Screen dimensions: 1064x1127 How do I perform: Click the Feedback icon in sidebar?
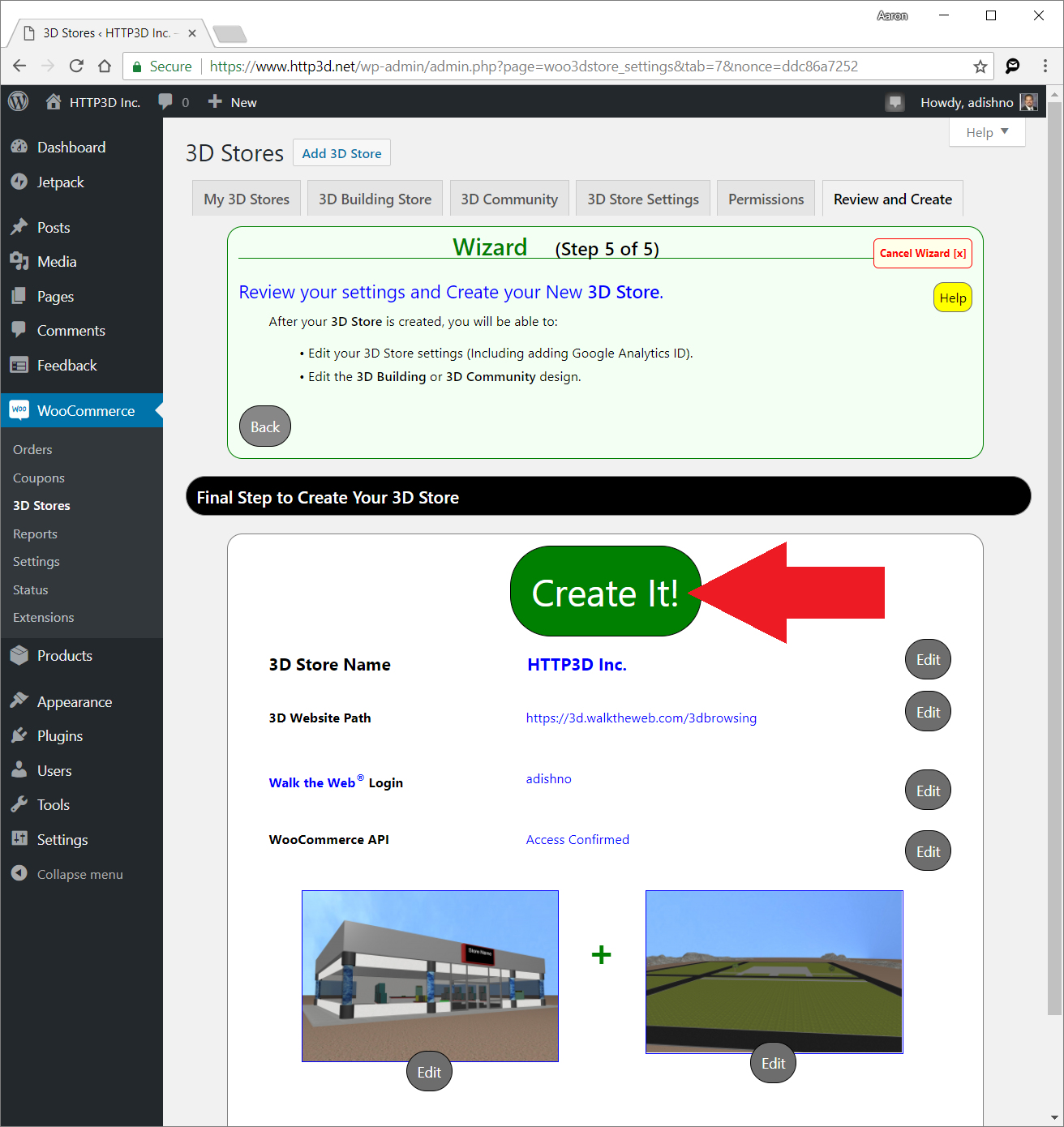tap(19, 365)
